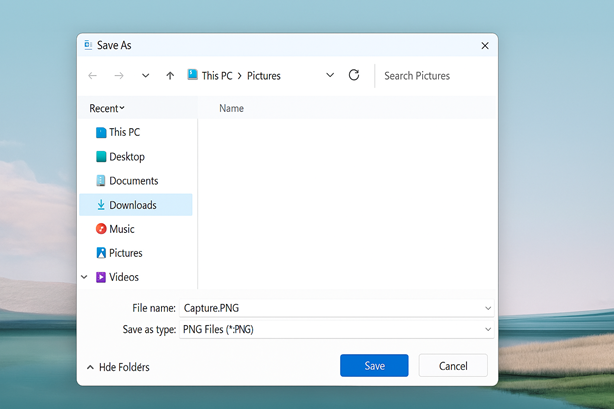The width and height of the screenshot is (614, 409).
Task: Go up one folder level
Action: [170, 76]
